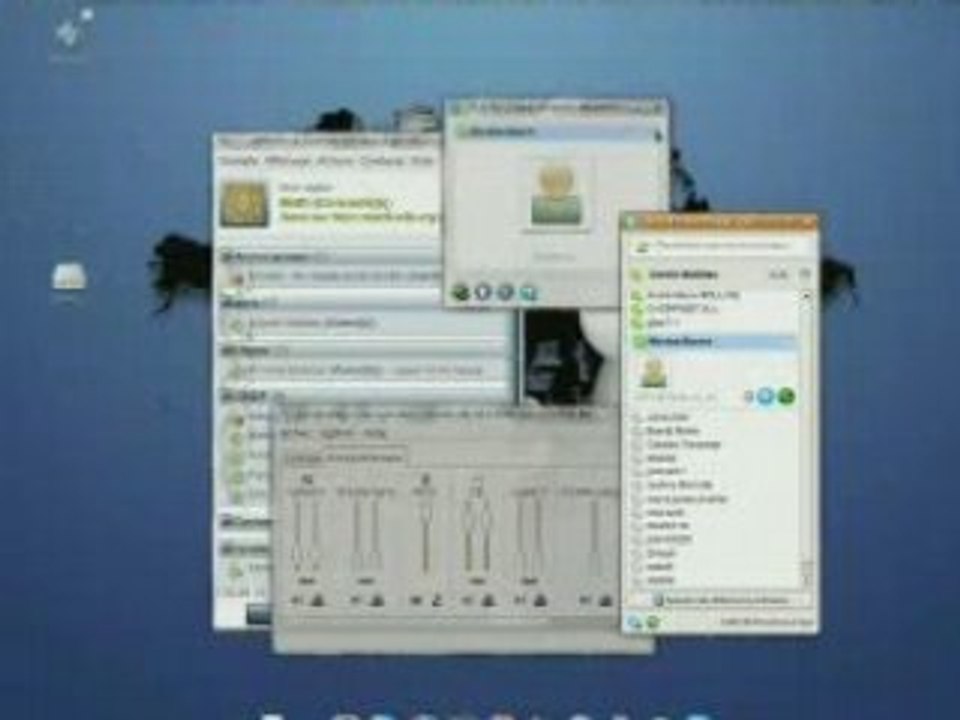Open the second menu in the back-left window's menu bar
Screen dimensions: 960x720
point(287,160)
